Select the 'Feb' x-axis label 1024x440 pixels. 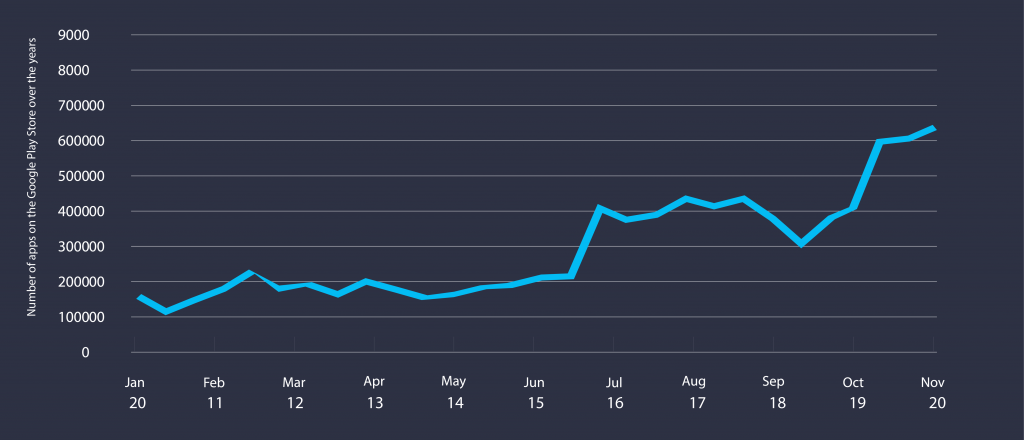(214, 383)
